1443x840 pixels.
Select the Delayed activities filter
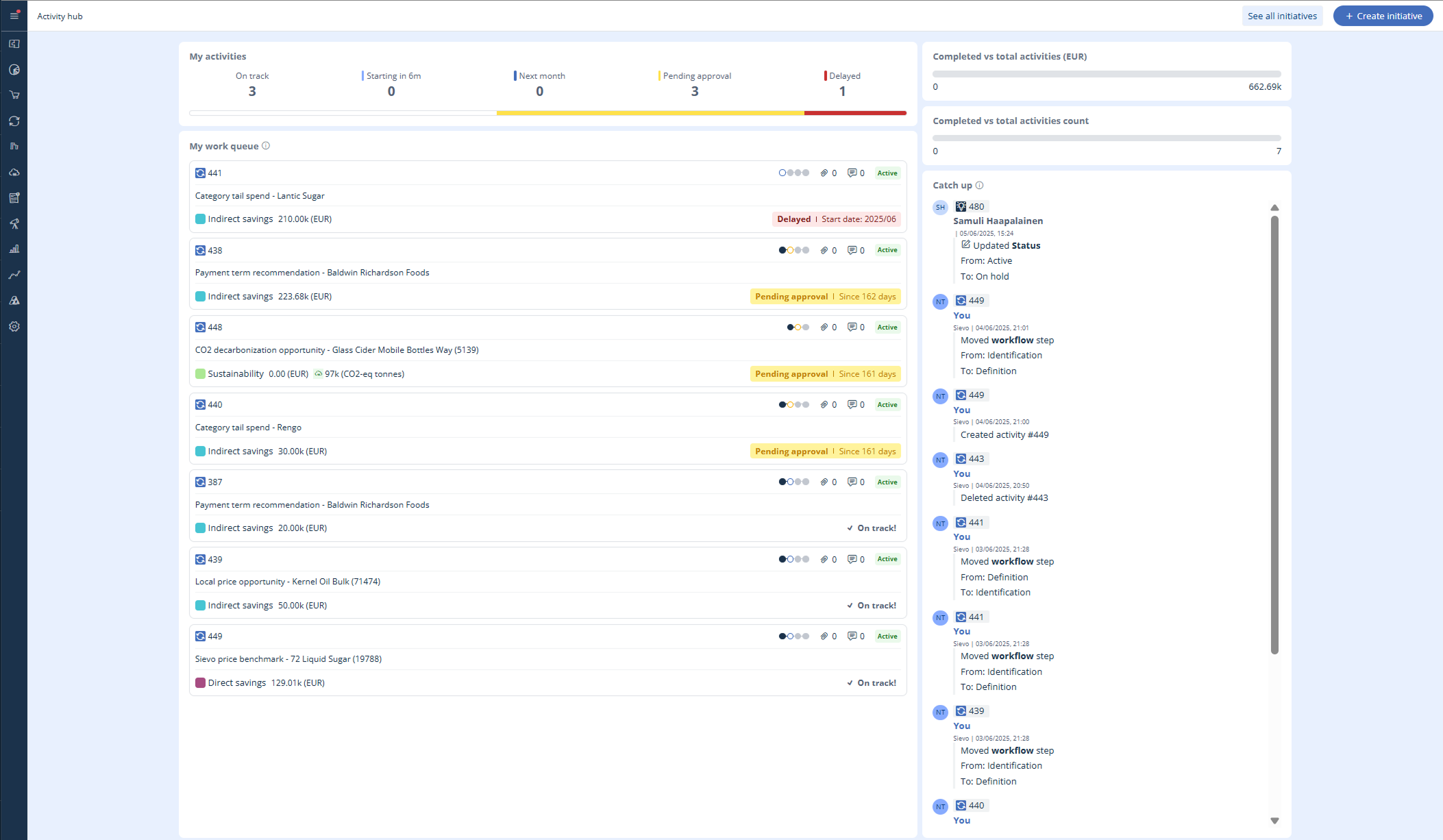843,84
